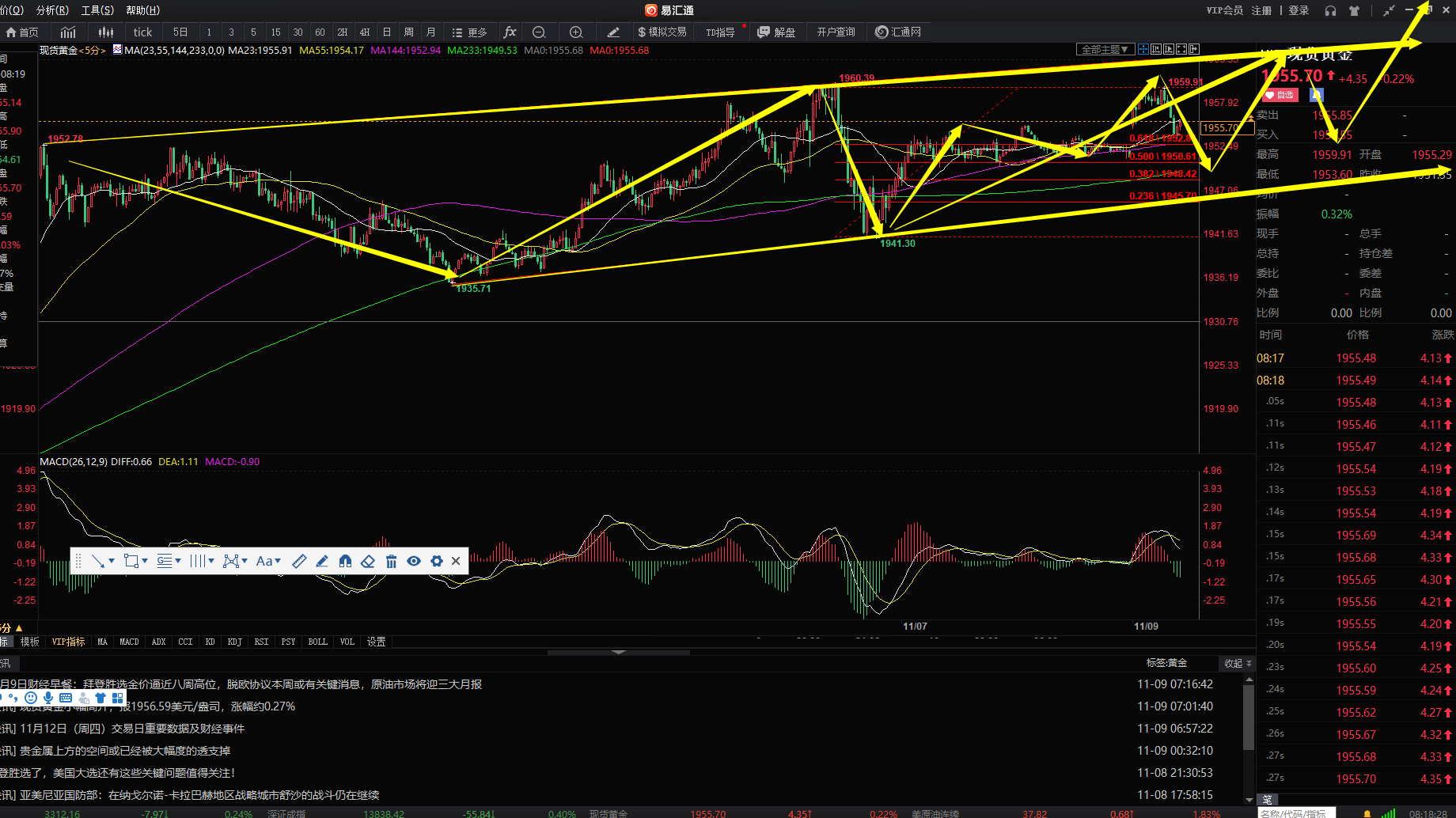Switch to the MACD indicator tab
Viewport: 1456px width, 818px height.
point(129,642)
